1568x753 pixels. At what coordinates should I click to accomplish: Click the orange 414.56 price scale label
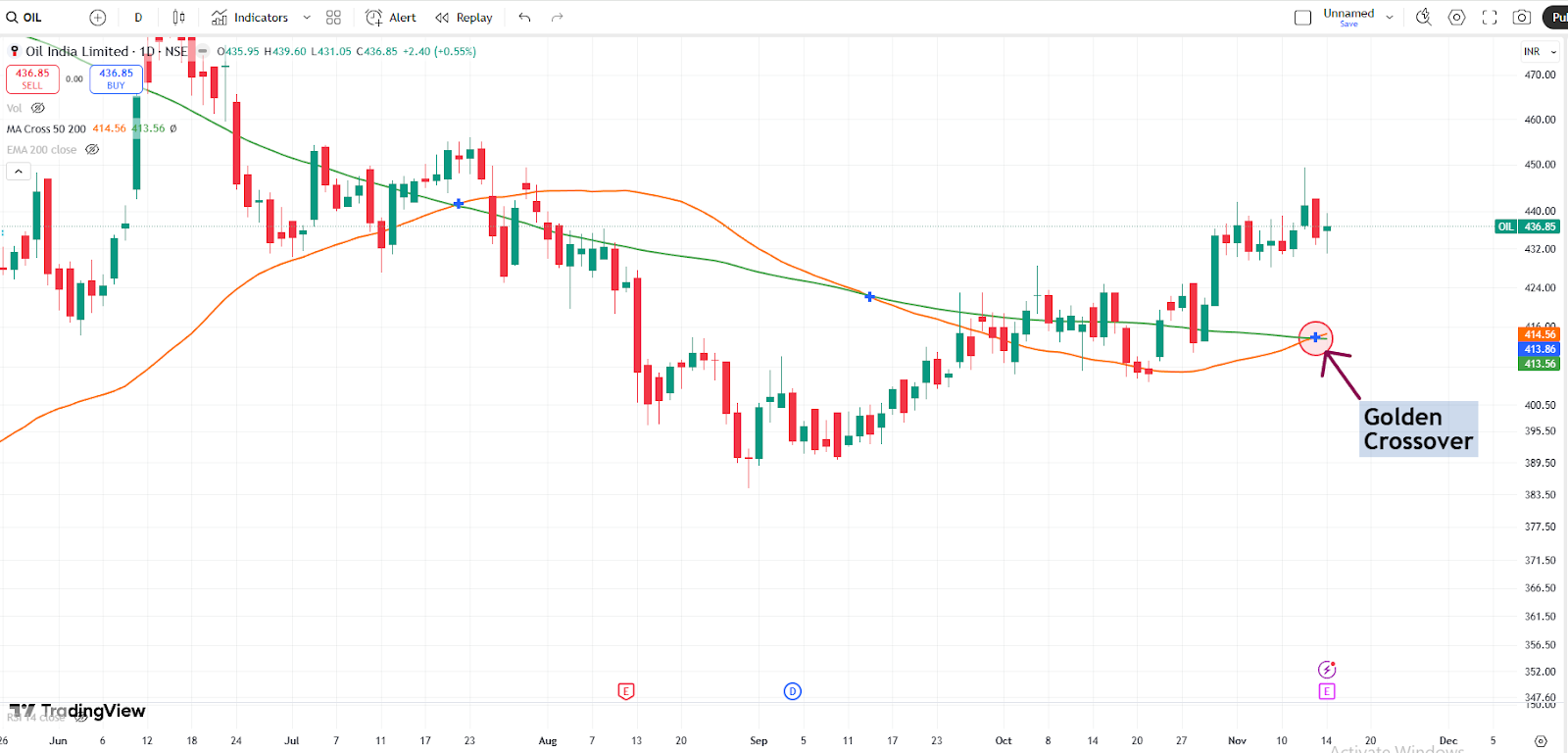pos(1539,334)
